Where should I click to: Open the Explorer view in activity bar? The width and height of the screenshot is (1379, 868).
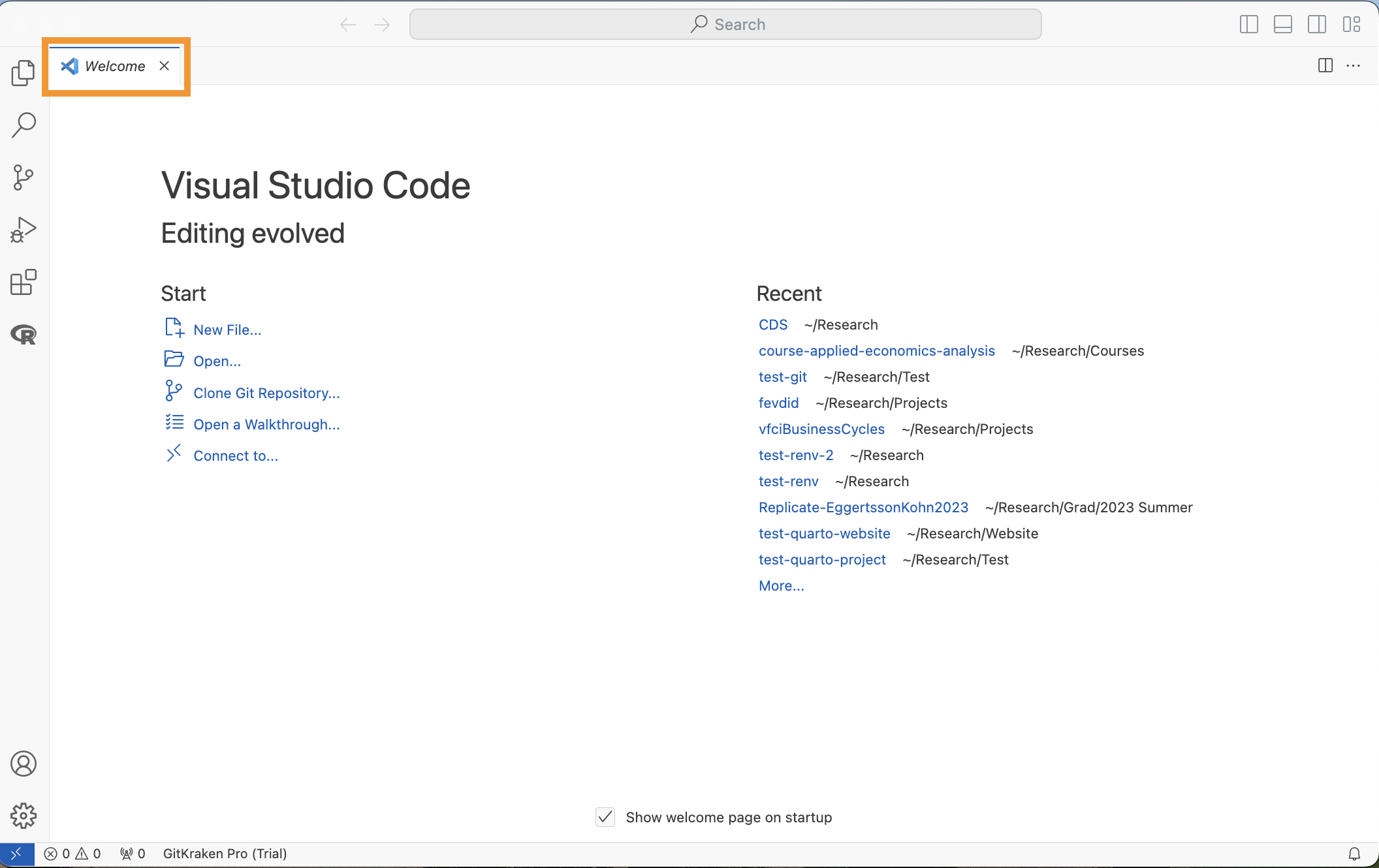point(24,72)
